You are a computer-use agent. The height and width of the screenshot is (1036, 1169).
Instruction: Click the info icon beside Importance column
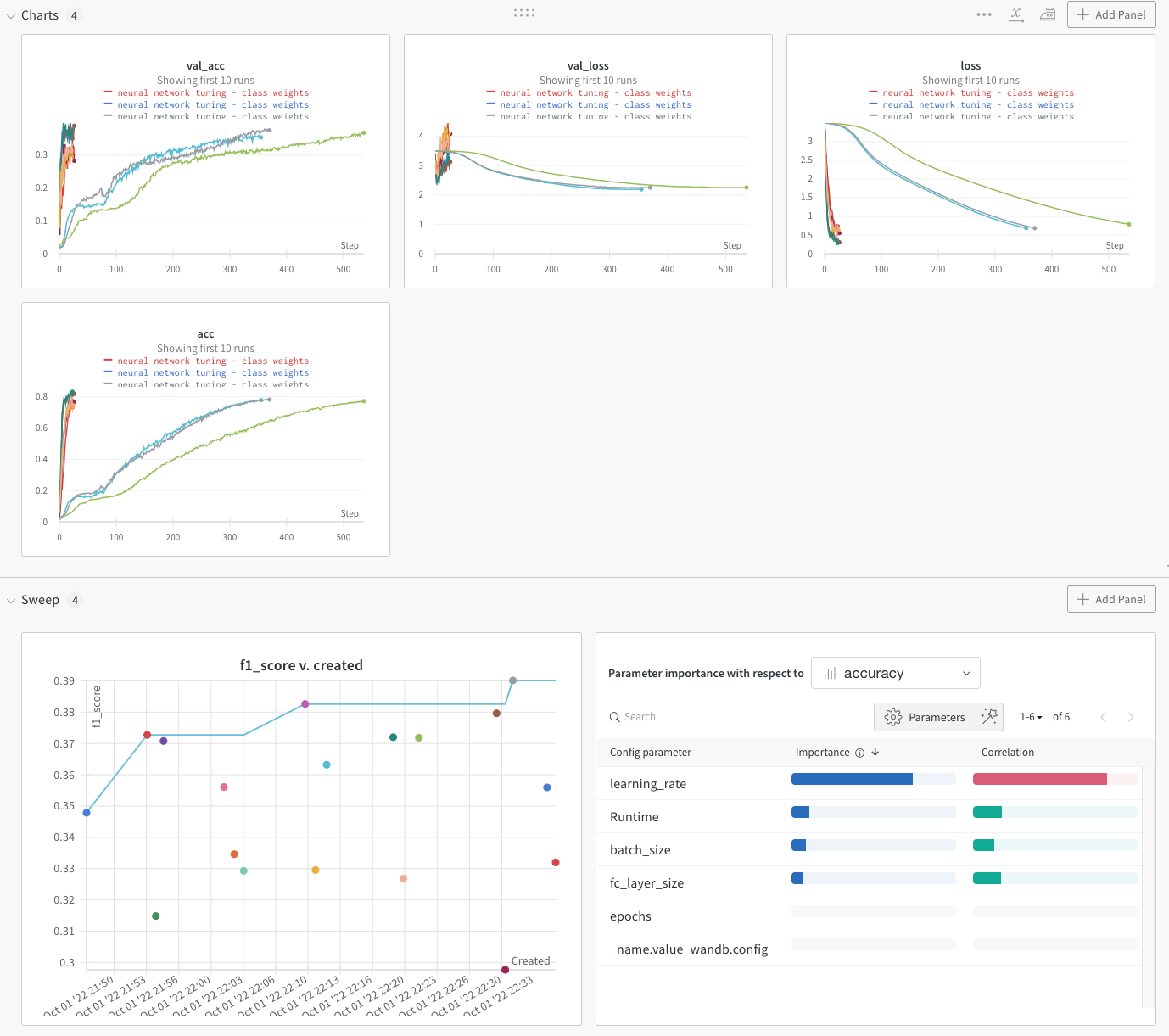point(860,752)
